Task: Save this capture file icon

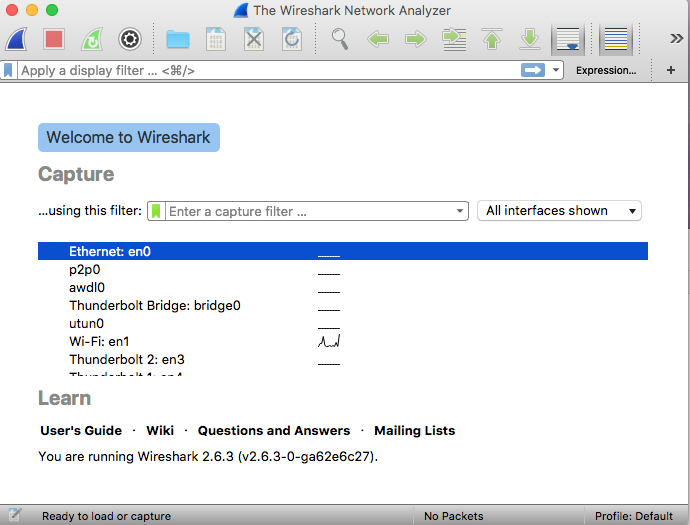Action: tap(216, 39)
